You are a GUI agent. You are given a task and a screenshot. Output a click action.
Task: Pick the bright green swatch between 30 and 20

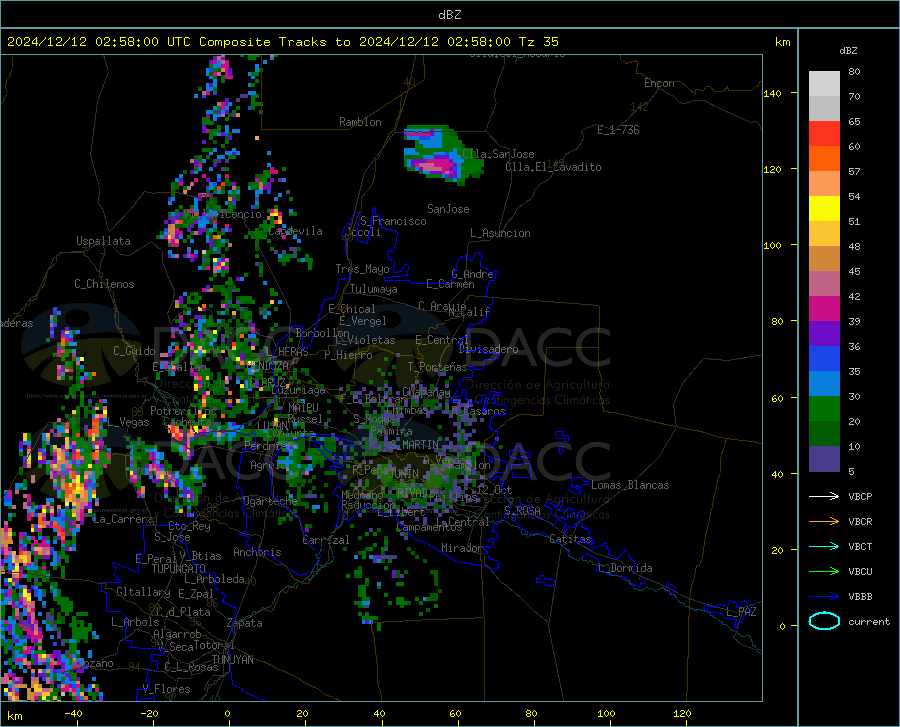coord(824,409)
